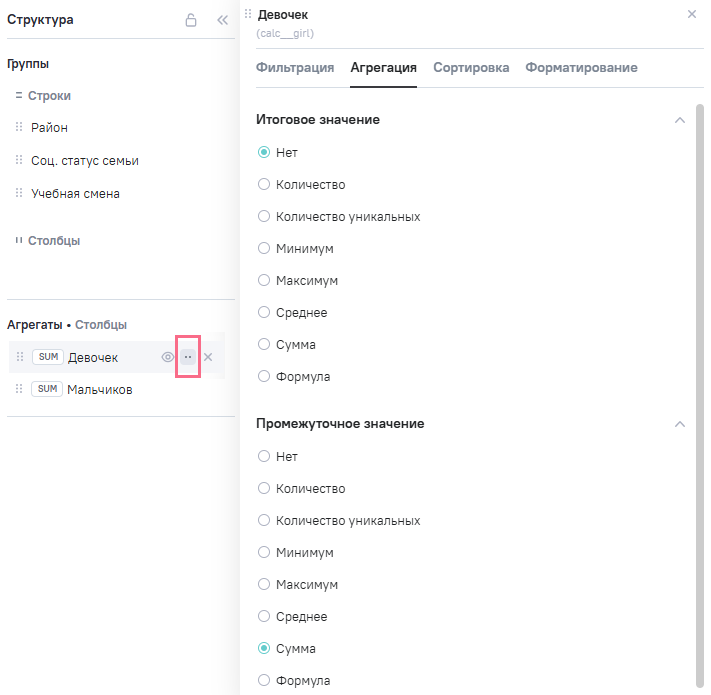This screenshot has width=711, height=695.
Task: Close the Девочек settings panel
Action: click(692, 14)
